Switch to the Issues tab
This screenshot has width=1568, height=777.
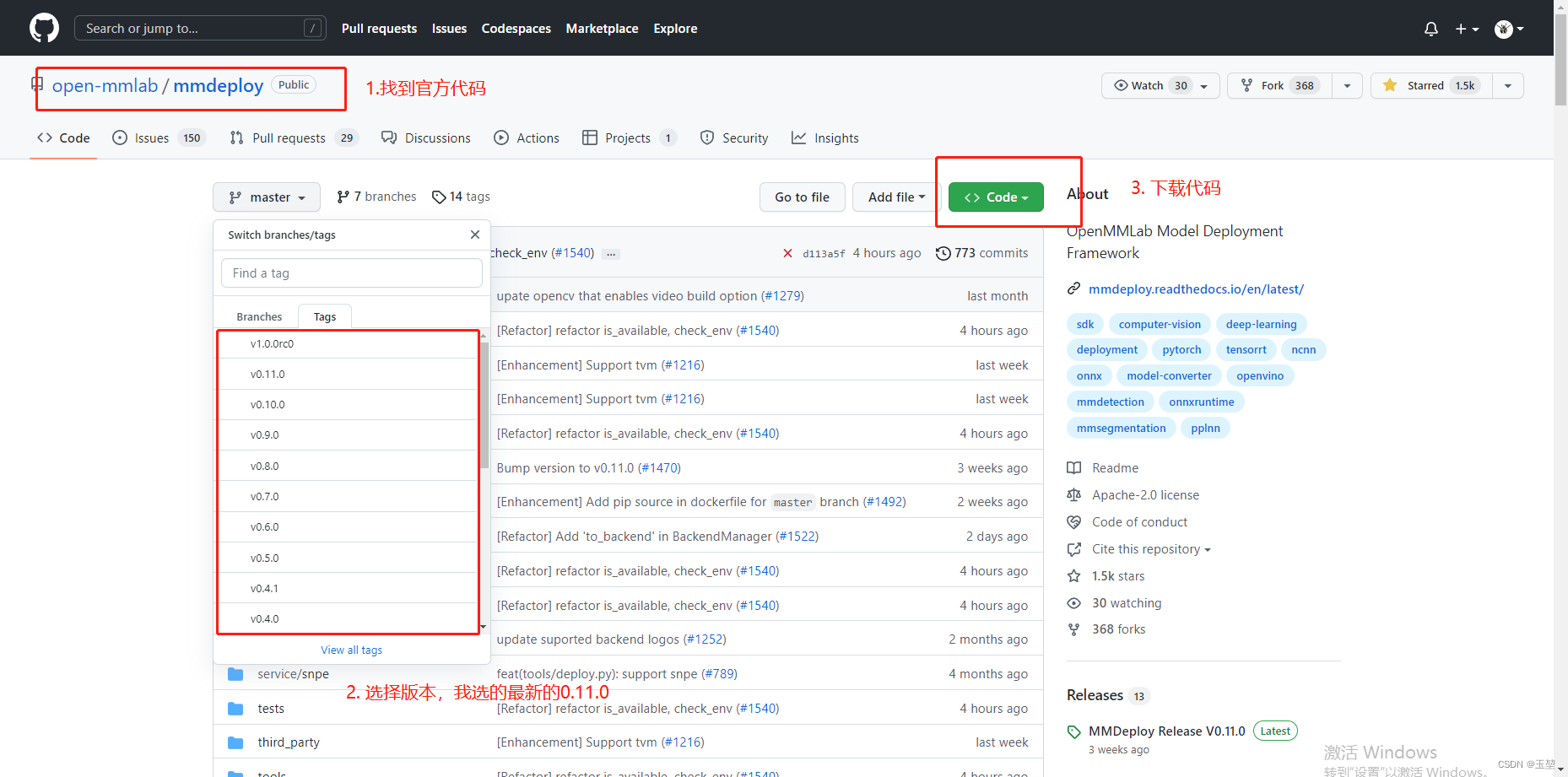(x=160, y=138)
